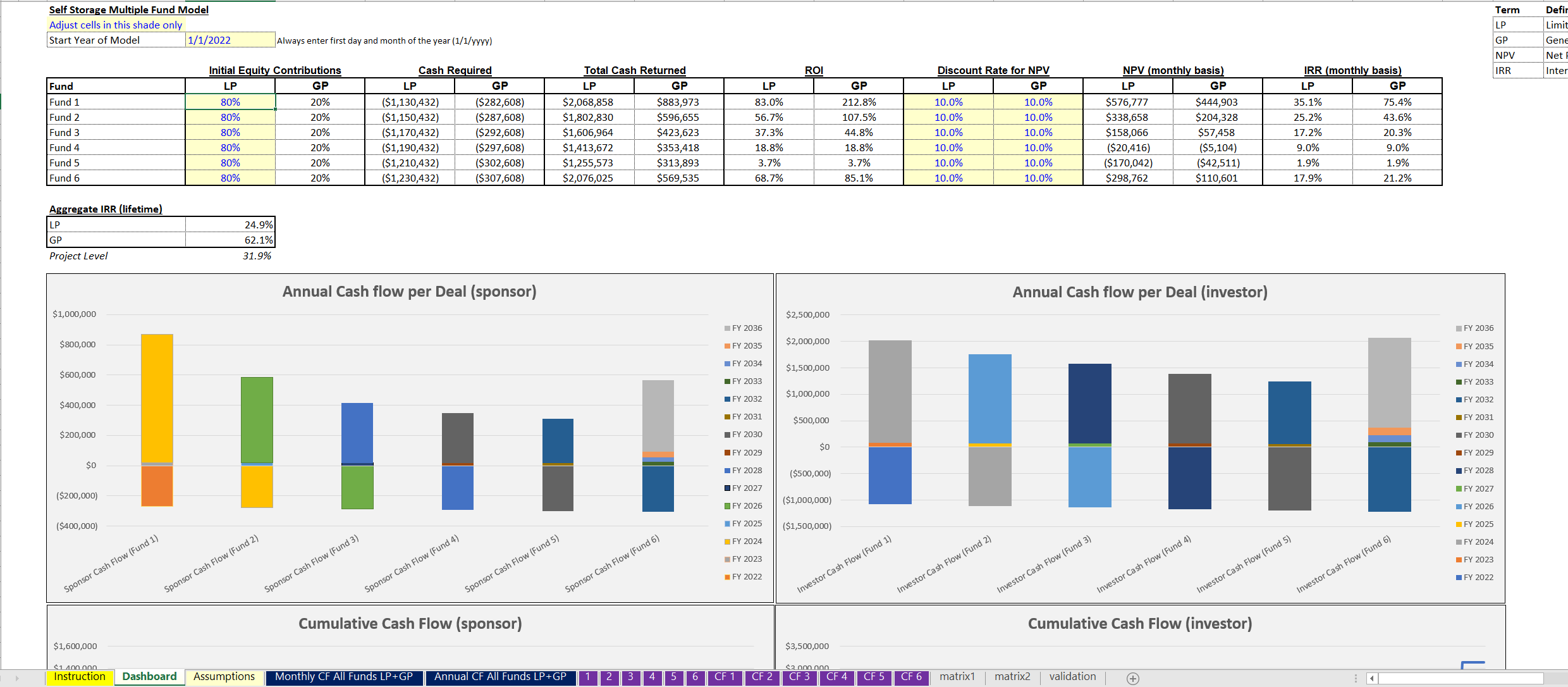
Task: Click the horizontal scrollbar's left arrow
Action: tap(1371, 678)
